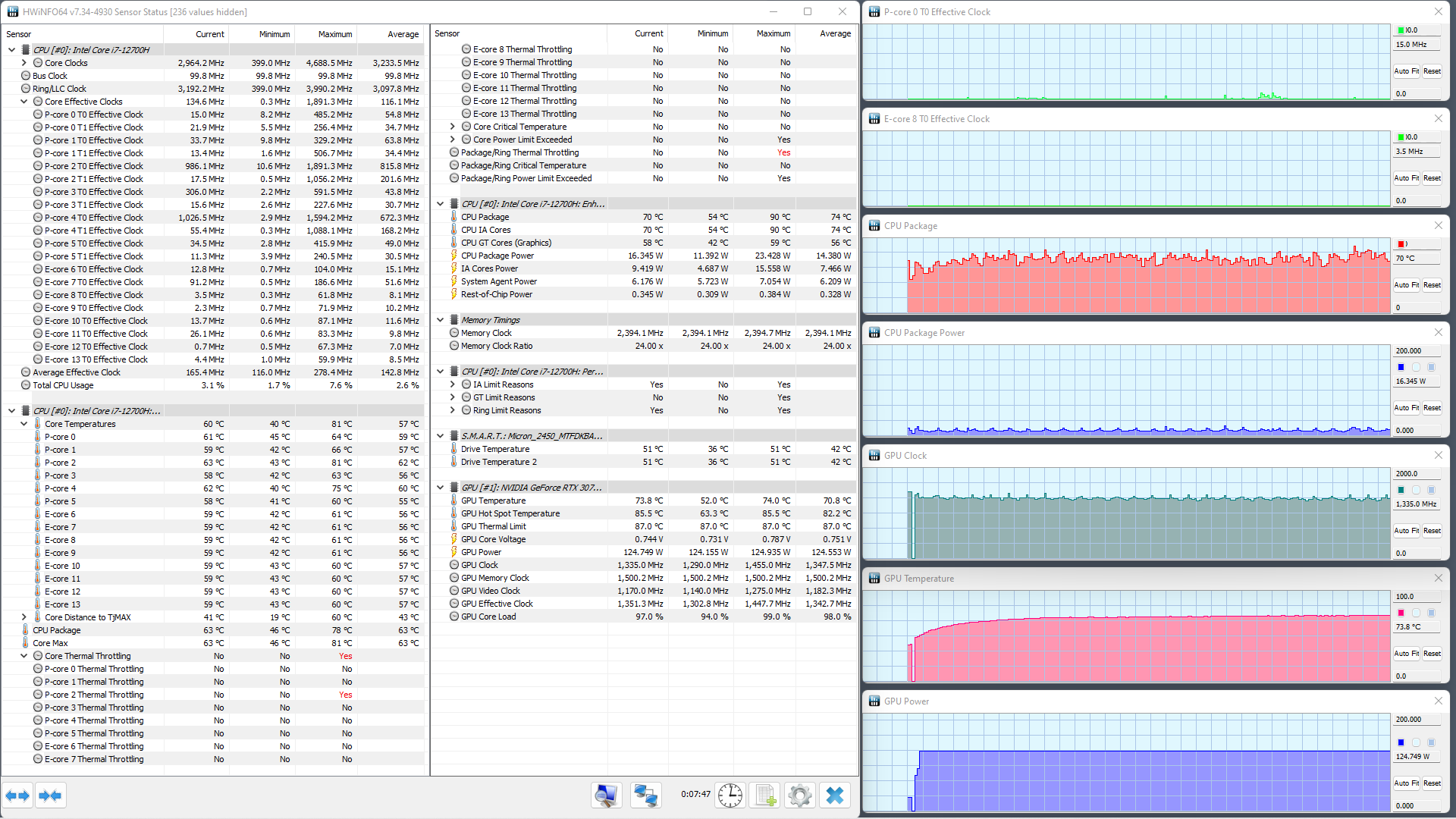Click Auto Fit in CPU Package graph
Image resolution: width=1456 pixels, height=819 pixels.
[1406, 285]
